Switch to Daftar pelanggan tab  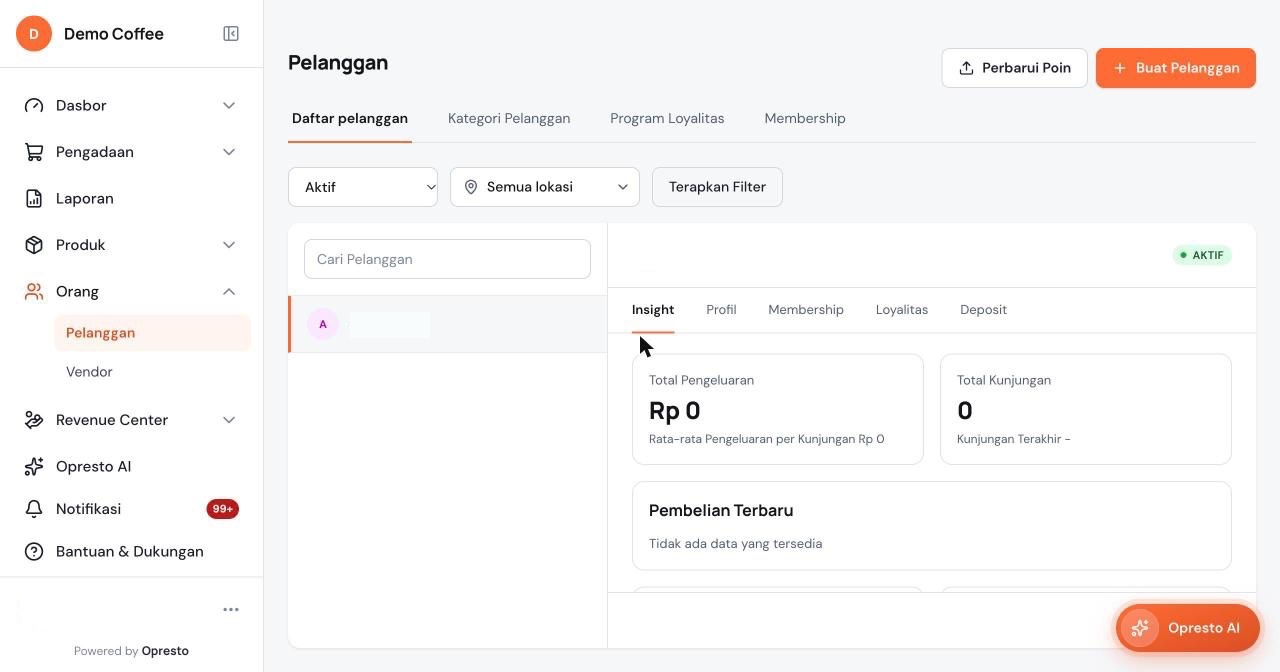350,118
